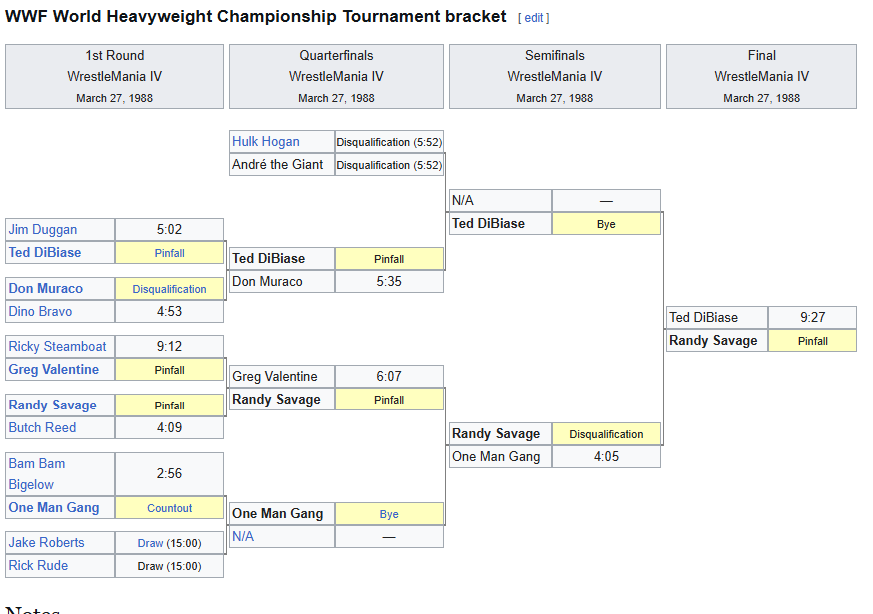The image size is (873, 614).
Task: Open the Don Muraco 1st Round link
Action: [x=46, y=288]
